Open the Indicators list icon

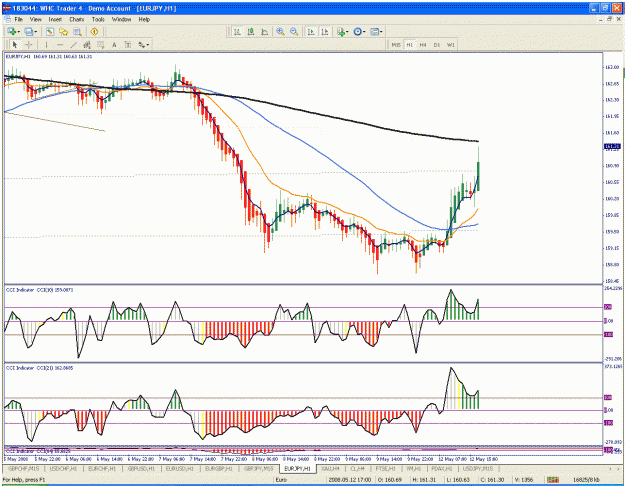pos(340,31)
